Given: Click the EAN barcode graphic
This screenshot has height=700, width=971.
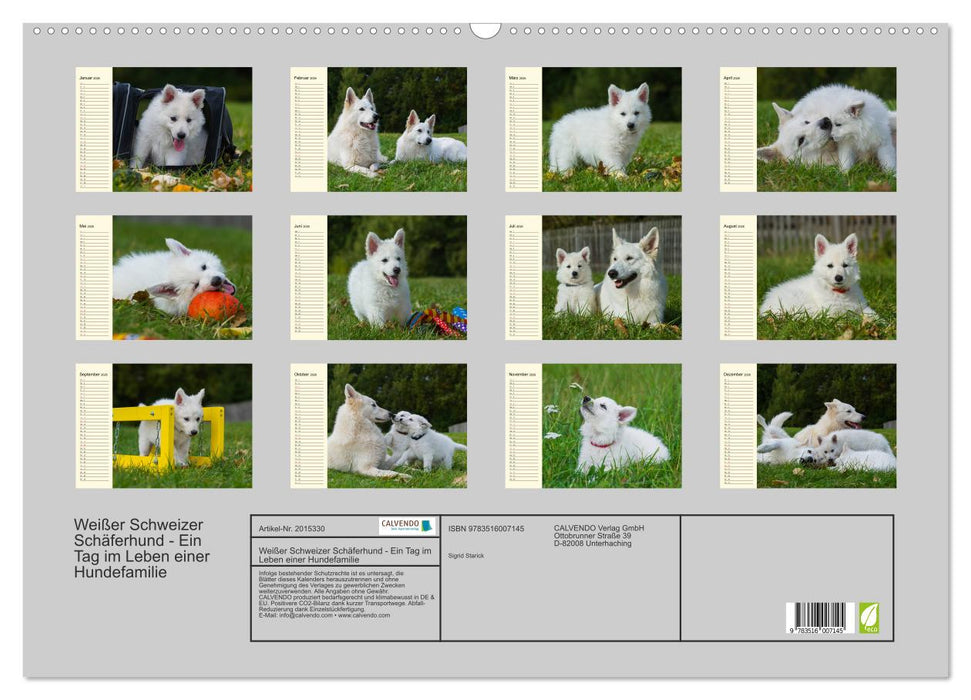Looking at the screenshot, I should (x=820, y=618).
